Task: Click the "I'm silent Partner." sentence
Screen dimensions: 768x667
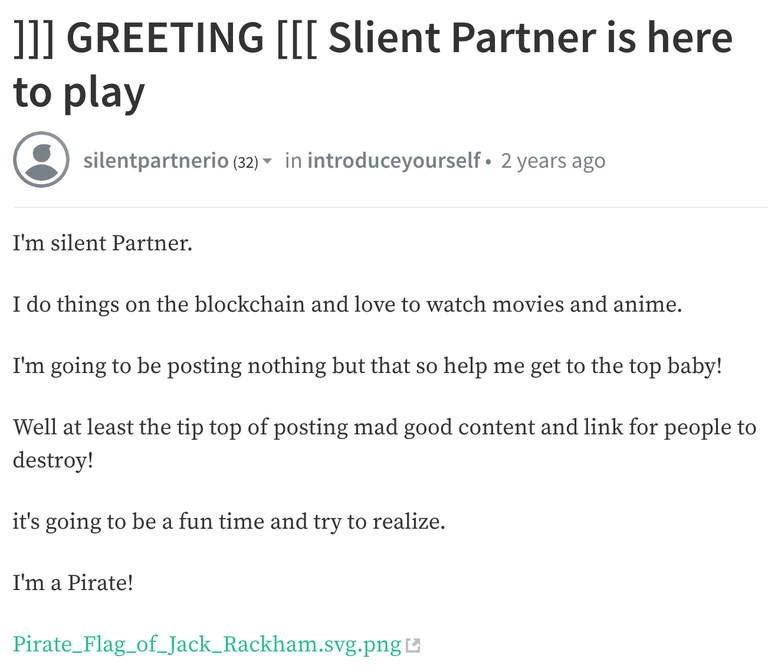Action: tap(102, 243)
